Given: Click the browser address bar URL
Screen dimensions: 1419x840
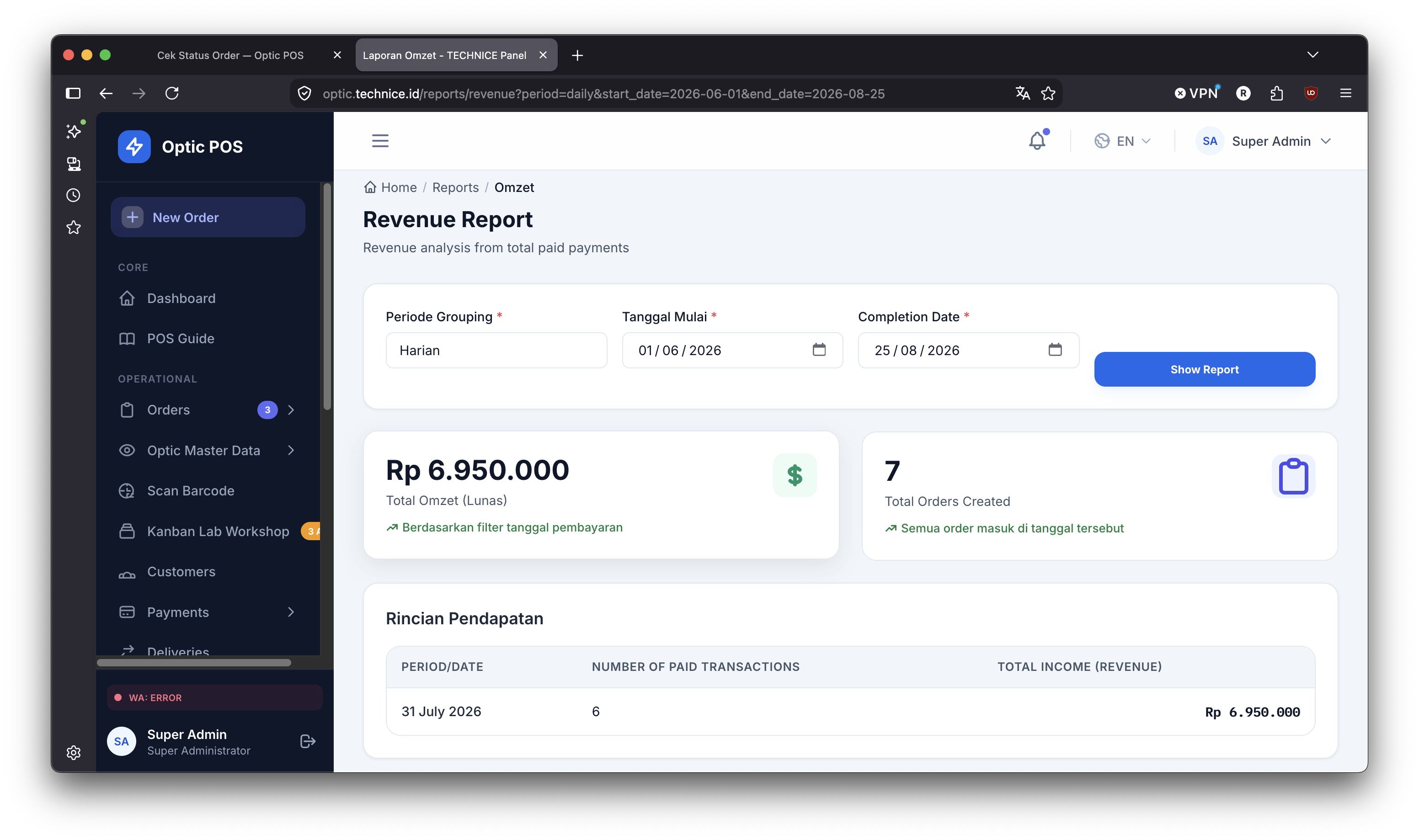Looking at the screenshot, I should pos(603,93).
